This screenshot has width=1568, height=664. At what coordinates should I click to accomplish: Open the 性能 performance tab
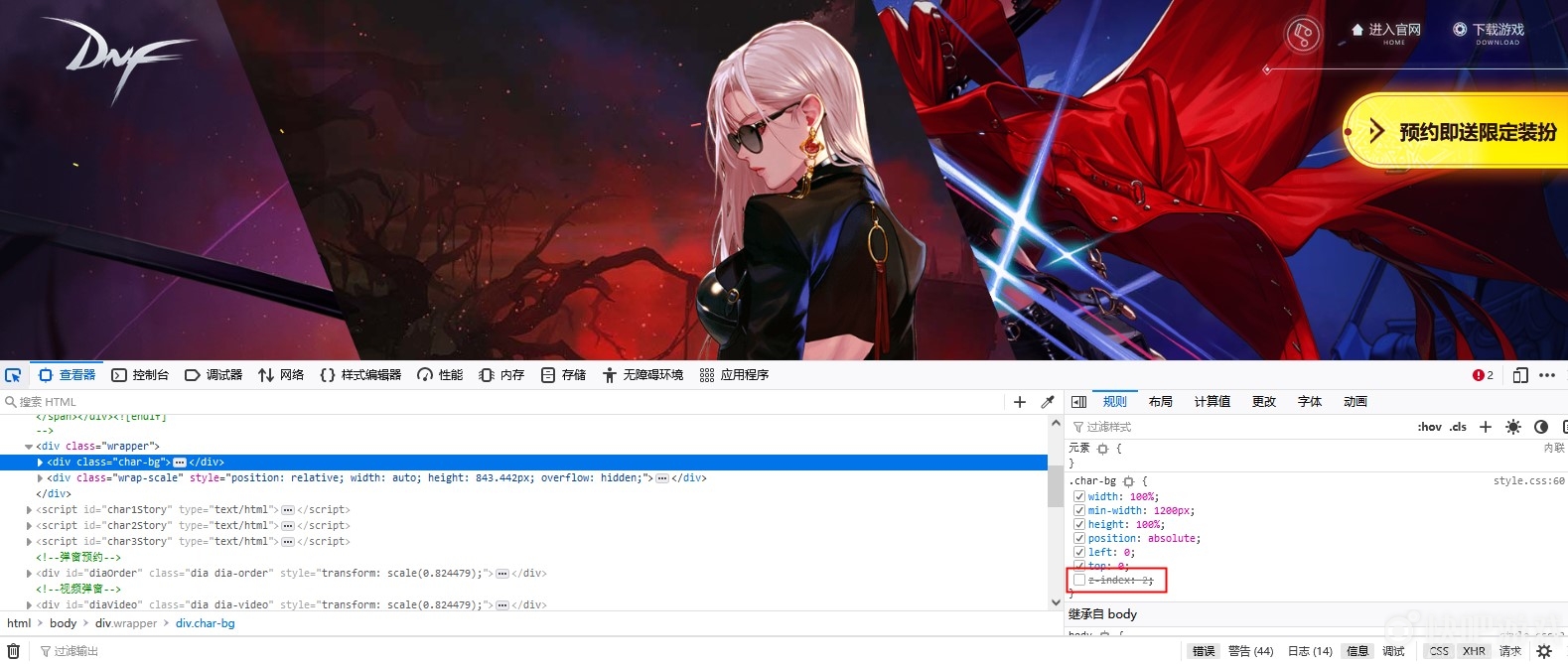[440, 375]
